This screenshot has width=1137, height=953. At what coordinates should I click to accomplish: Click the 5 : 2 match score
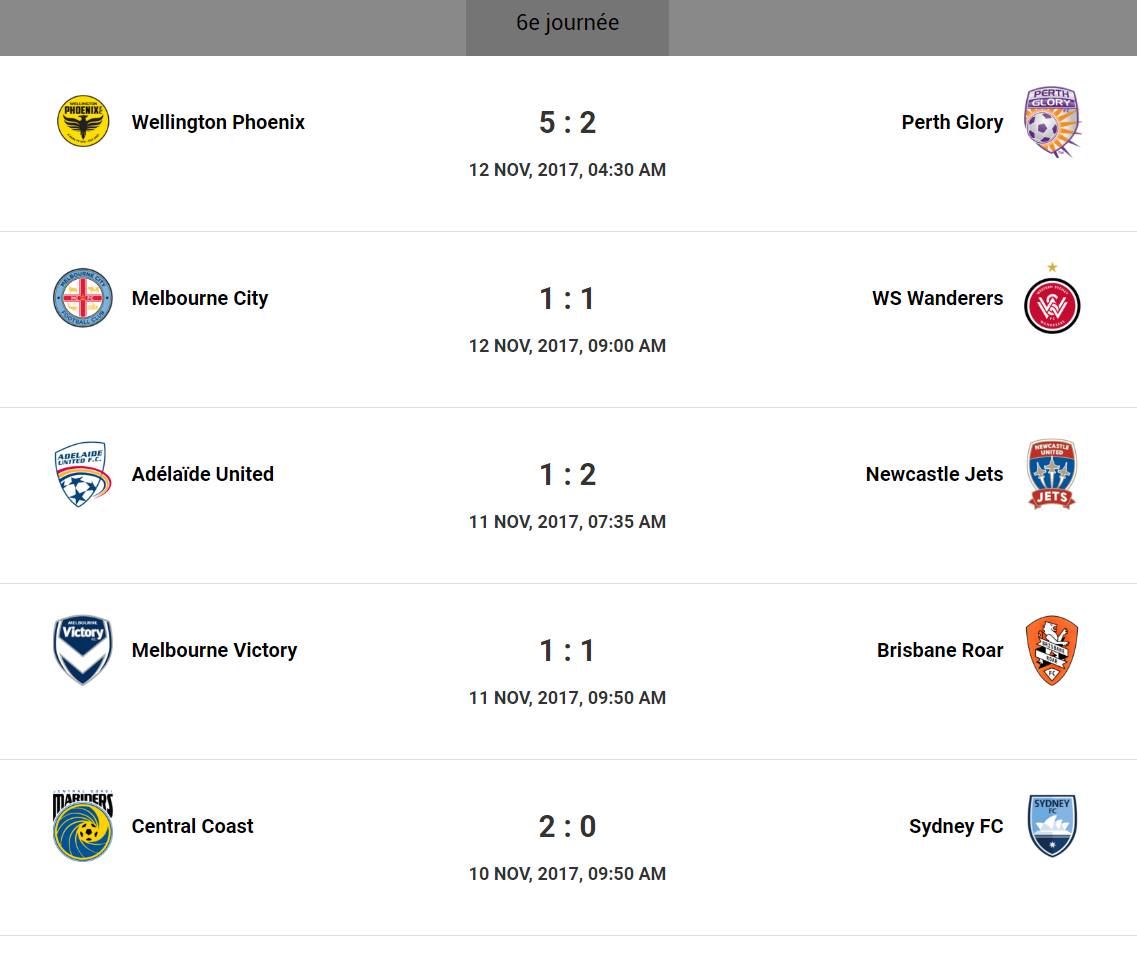pyautogui.click(x=567, y=122)
